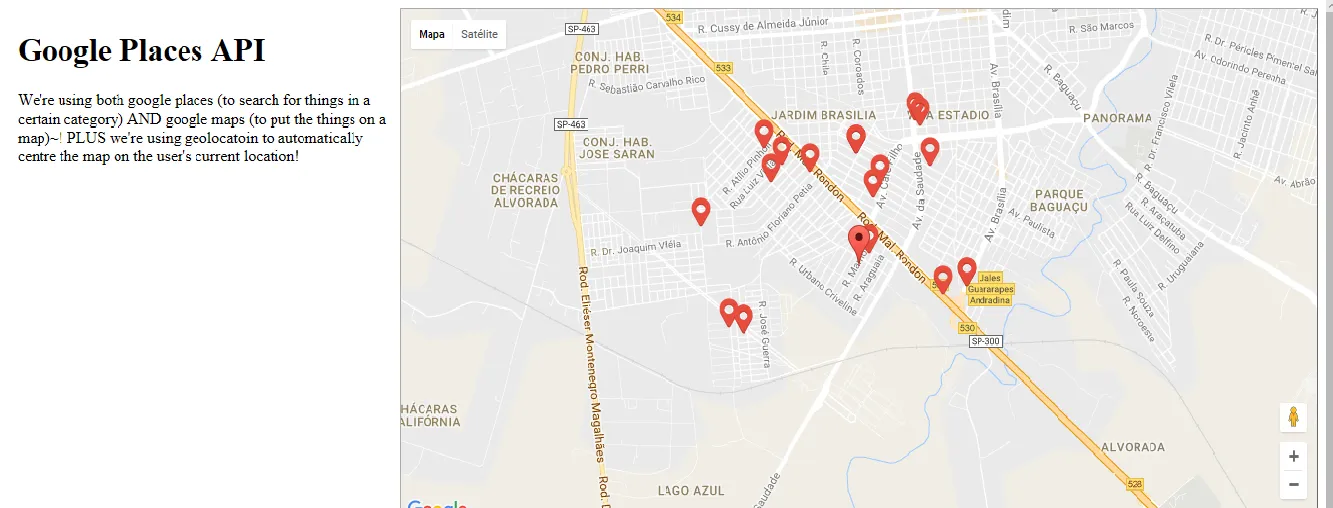Click the marker near R. Dr. Joaquim Vilela

click(x=701, y=211)
